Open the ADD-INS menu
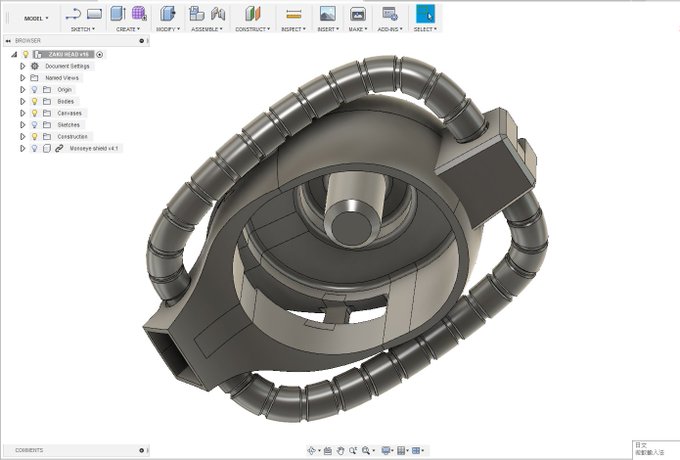The image size is (680, 460). pos(390,29)
